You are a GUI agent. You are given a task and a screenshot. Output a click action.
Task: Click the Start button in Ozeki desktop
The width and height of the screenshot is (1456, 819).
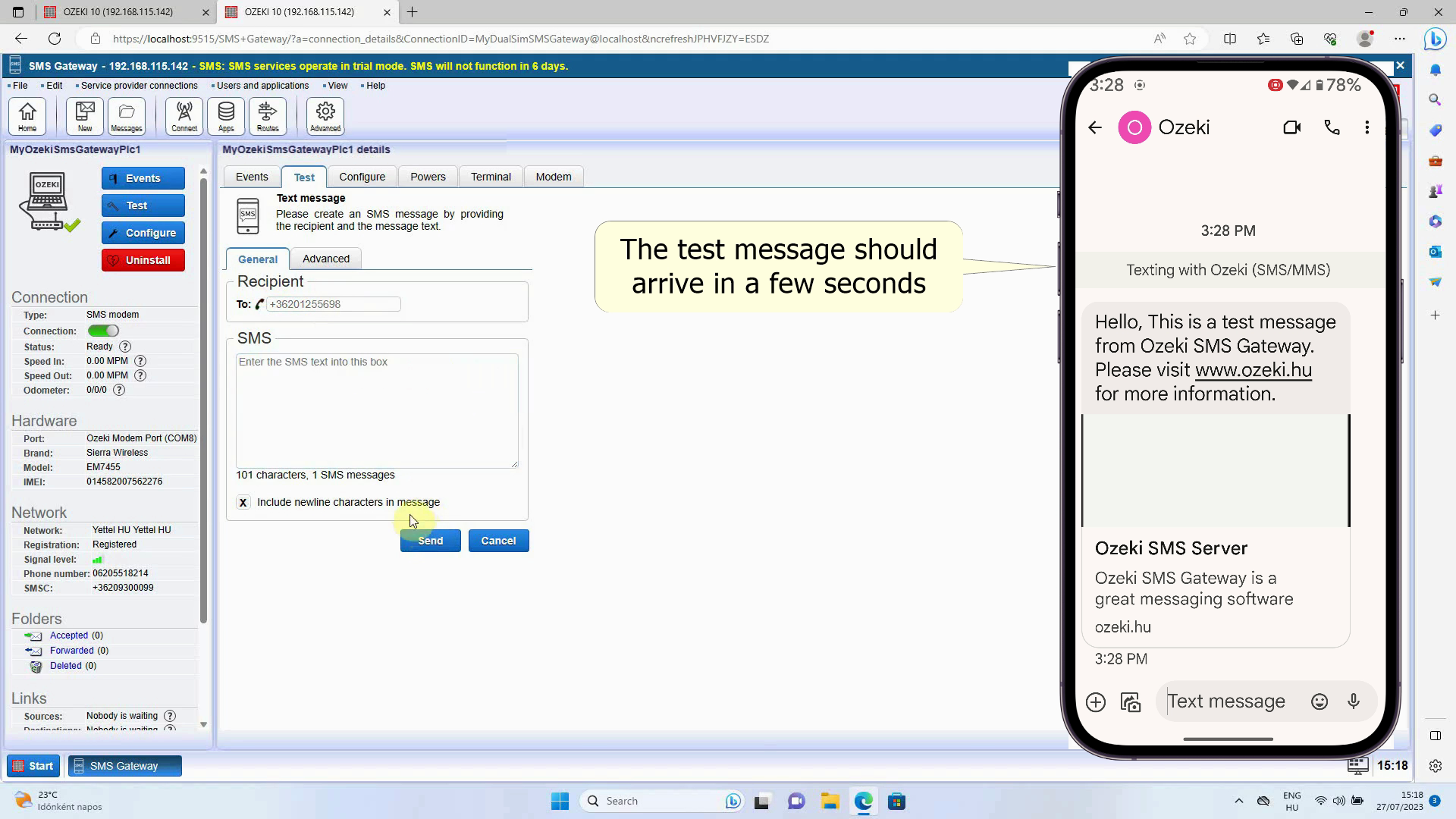[33, 766]
